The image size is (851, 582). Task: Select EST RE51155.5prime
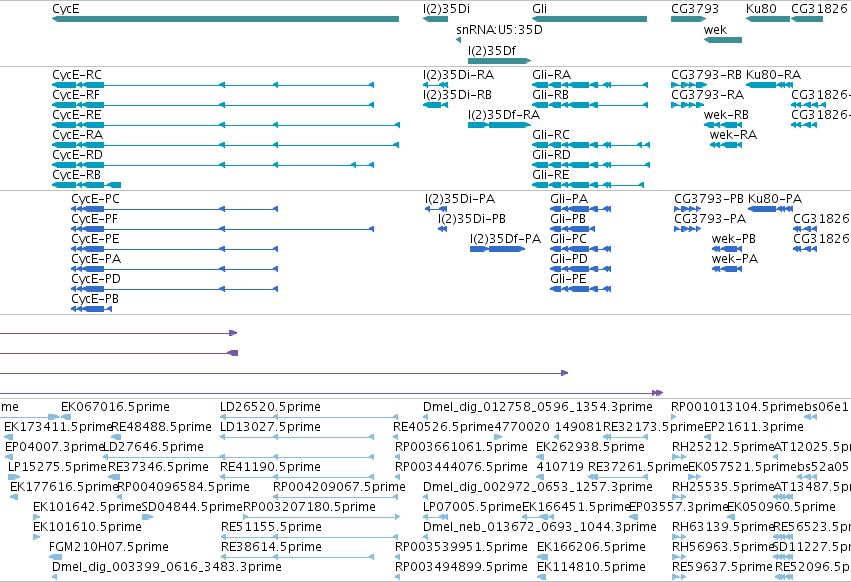(309, 537)
